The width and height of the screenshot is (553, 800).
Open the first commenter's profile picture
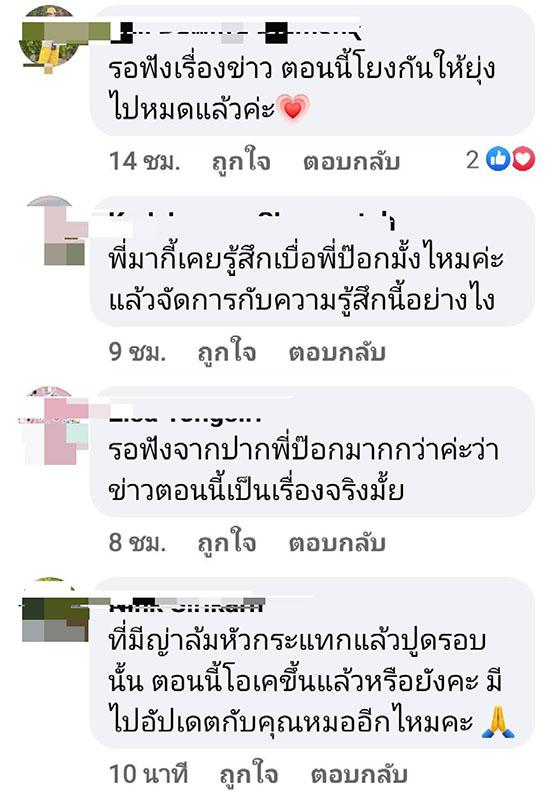pyautogui.click(x=49, y=38)
